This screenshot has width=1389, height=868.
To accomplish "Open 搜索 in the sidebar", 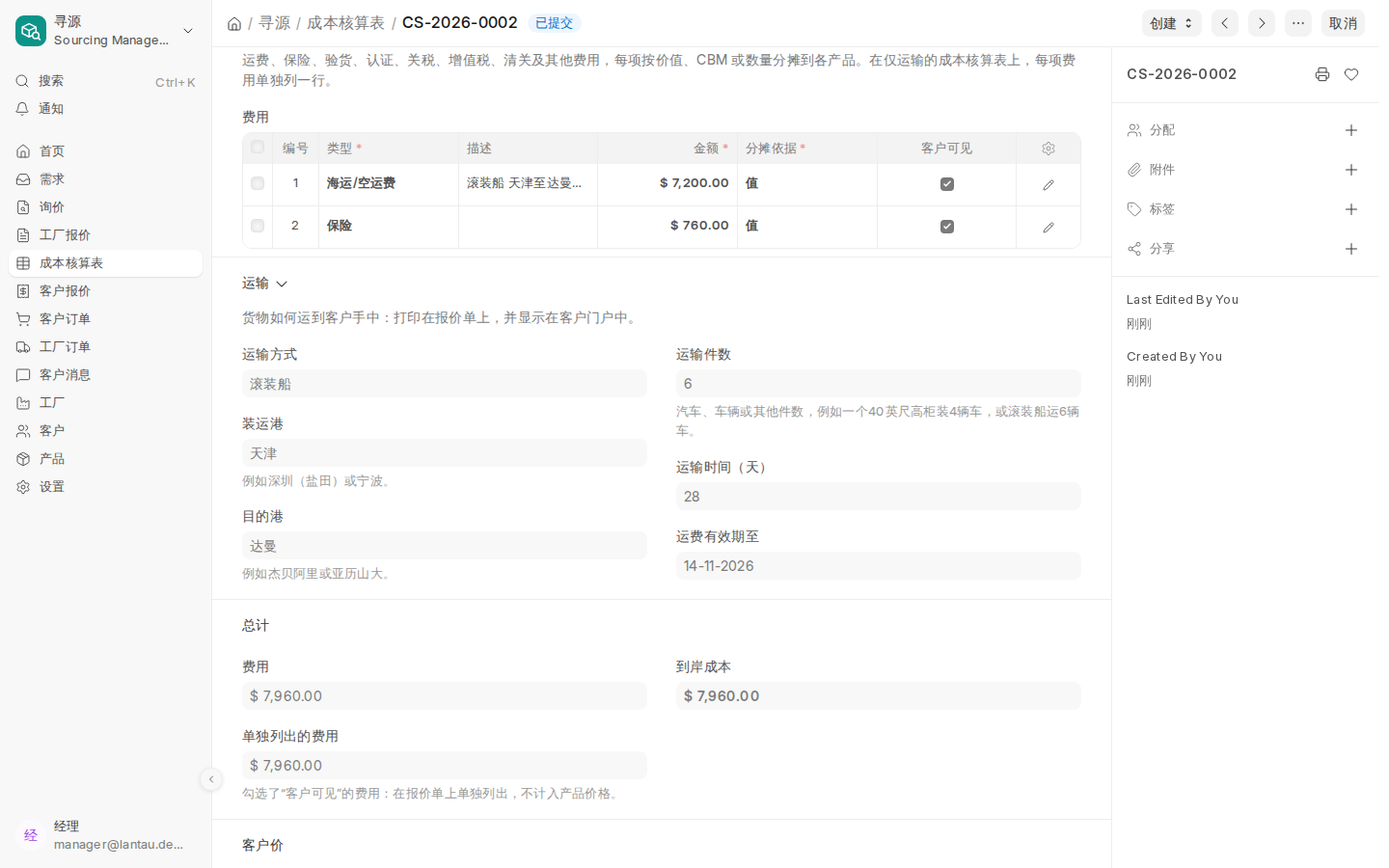I will click(x=105, y=81).
